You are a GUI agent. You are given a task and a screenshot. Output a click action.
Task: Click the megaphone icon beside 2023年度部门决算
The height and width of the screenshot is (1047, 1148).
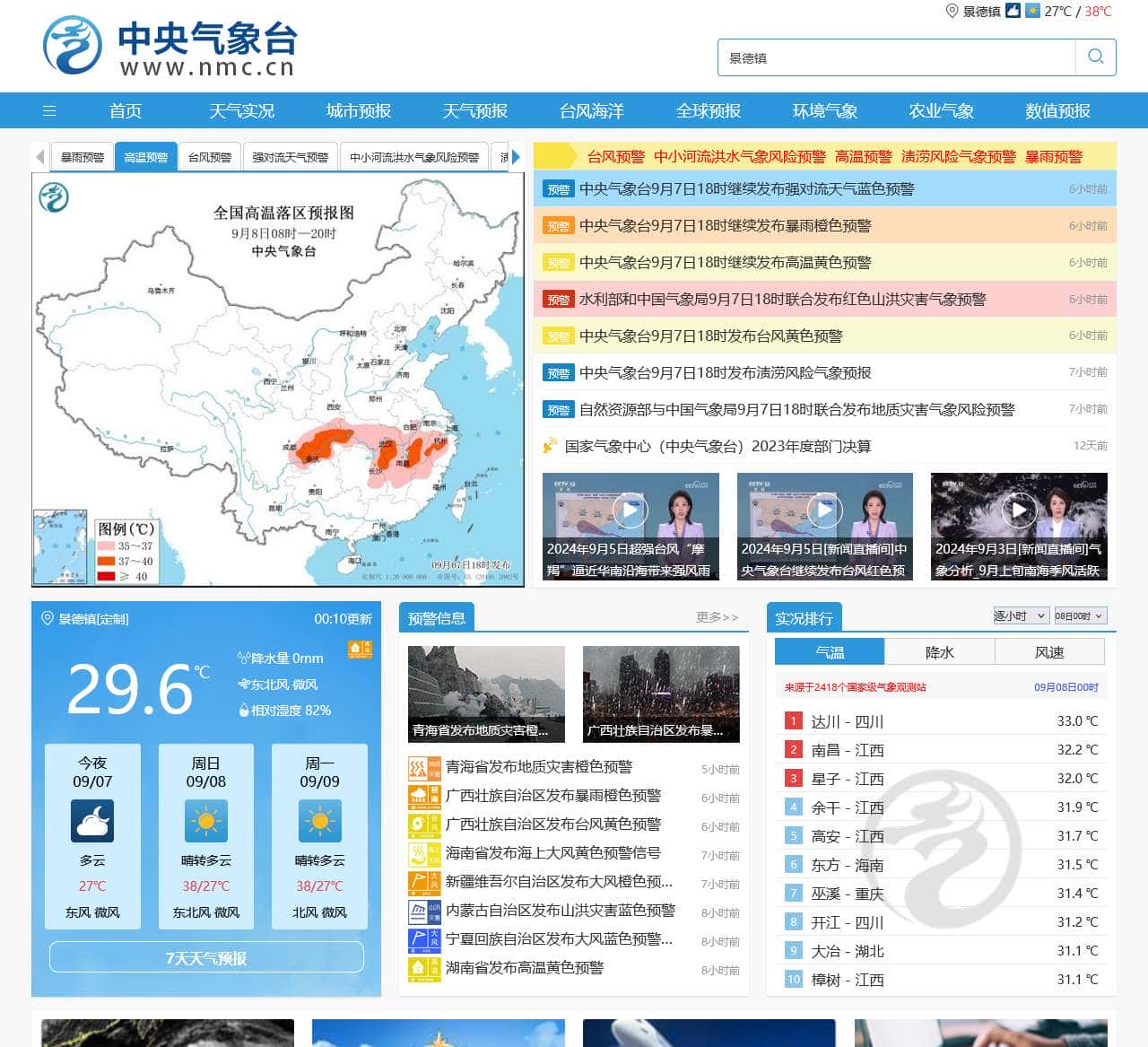click(550, 446)
